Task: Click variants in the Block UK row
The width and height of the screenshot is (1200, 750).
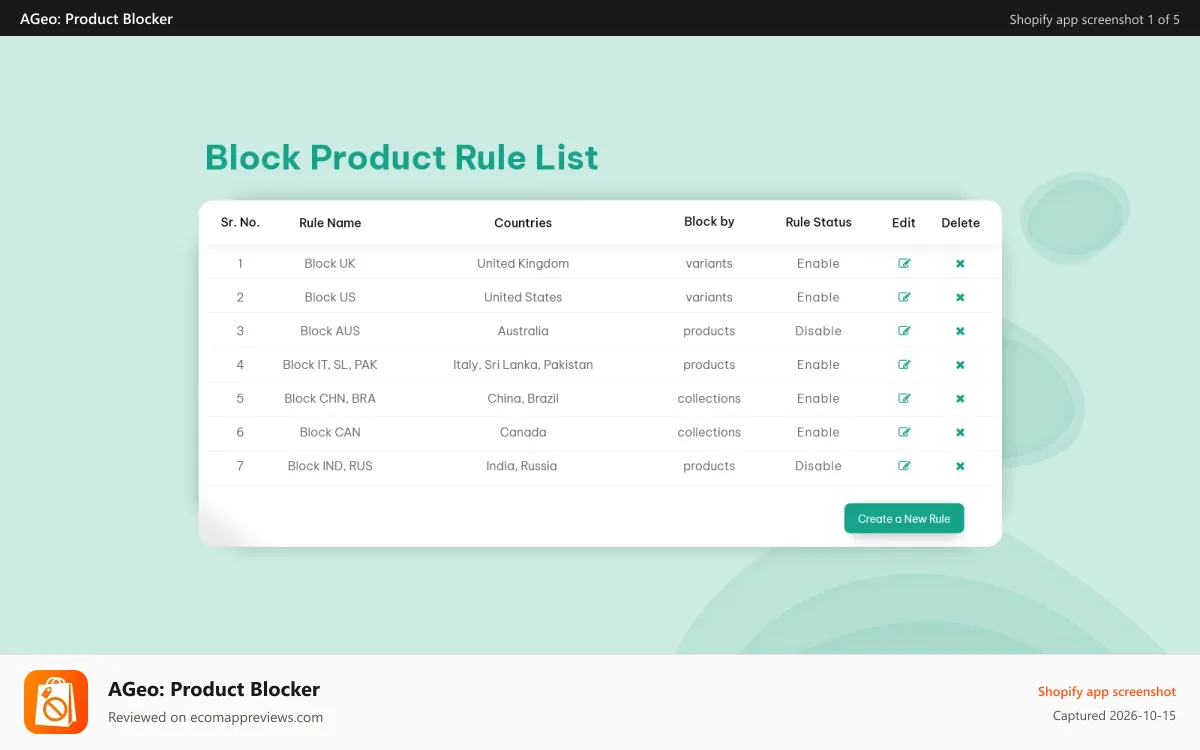Action: point(709,264)
